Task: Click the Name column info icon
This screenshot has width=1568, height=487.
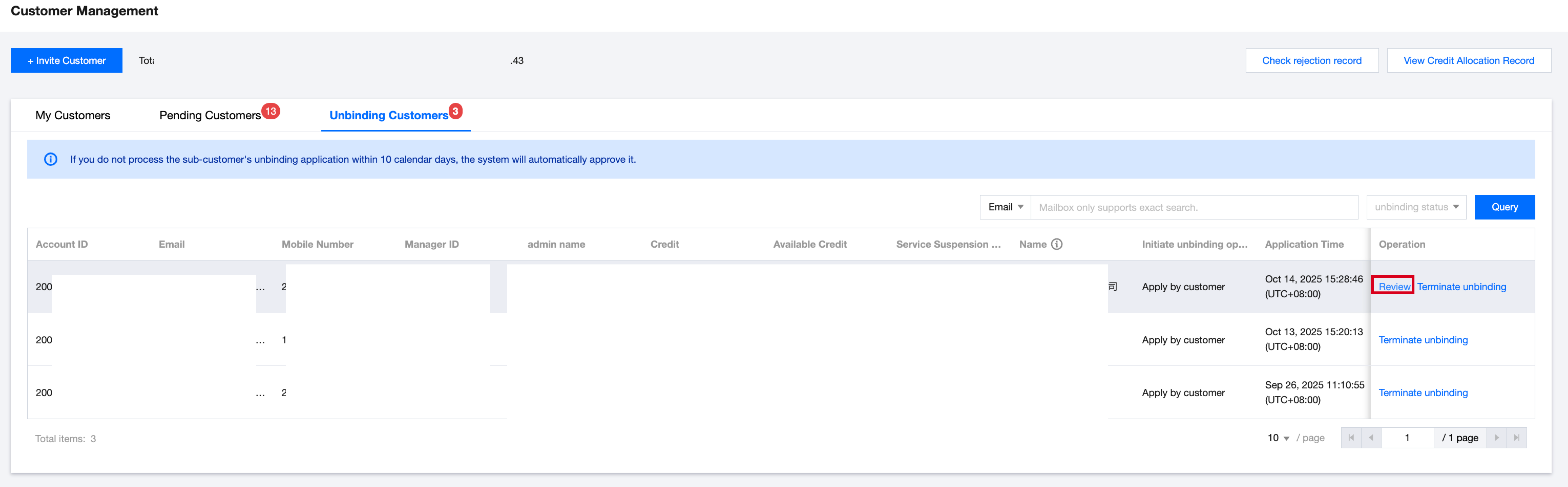Action: point(1057,244)
